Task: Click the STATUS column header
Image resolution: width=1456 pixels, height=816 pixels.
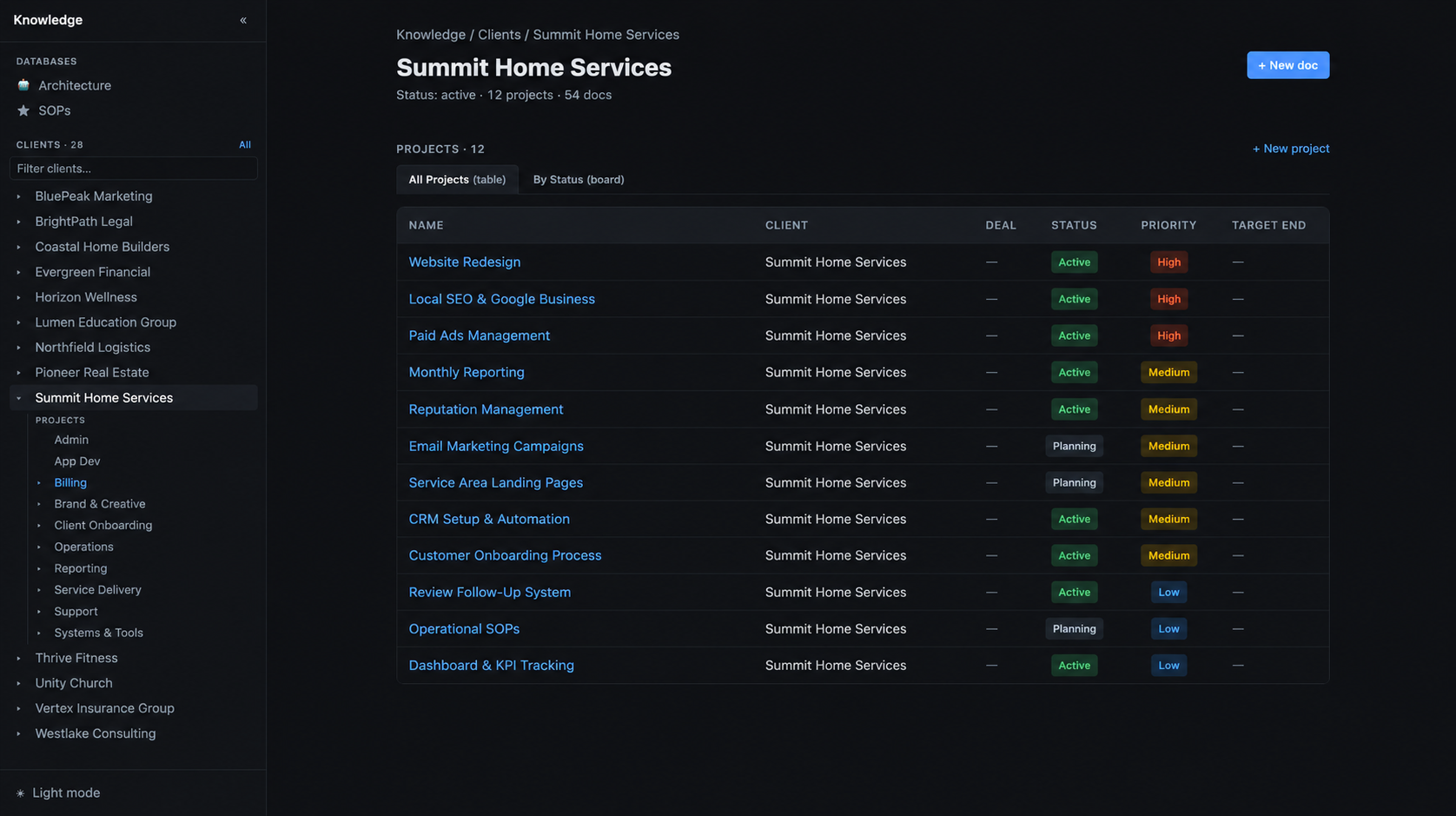Action: coord(1074,225)
